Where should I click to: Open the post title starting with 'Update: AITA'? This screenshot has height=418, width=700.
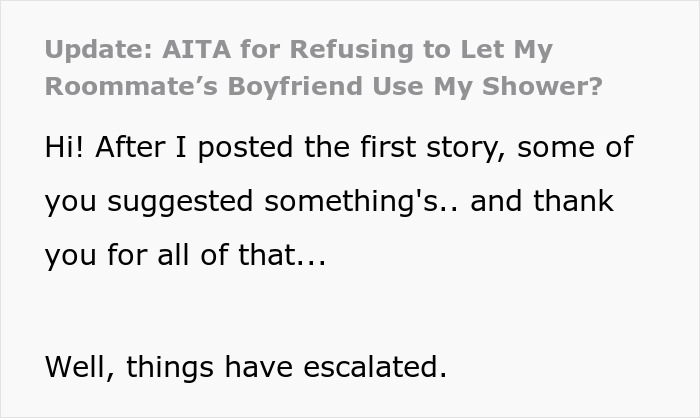point(324,68)
